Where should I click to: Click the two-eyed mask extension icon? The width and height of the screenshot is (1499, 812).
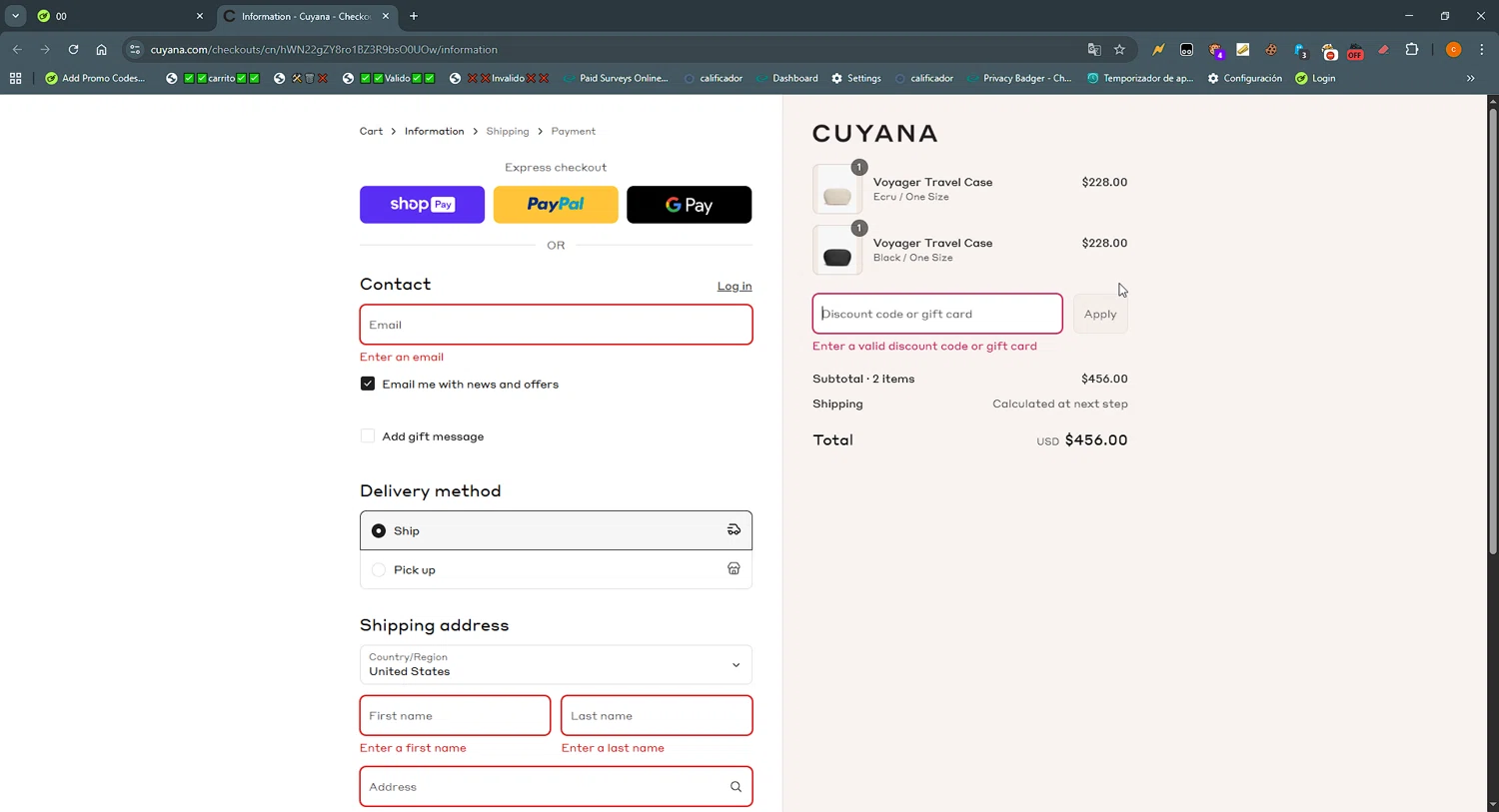click(1186, 49)
